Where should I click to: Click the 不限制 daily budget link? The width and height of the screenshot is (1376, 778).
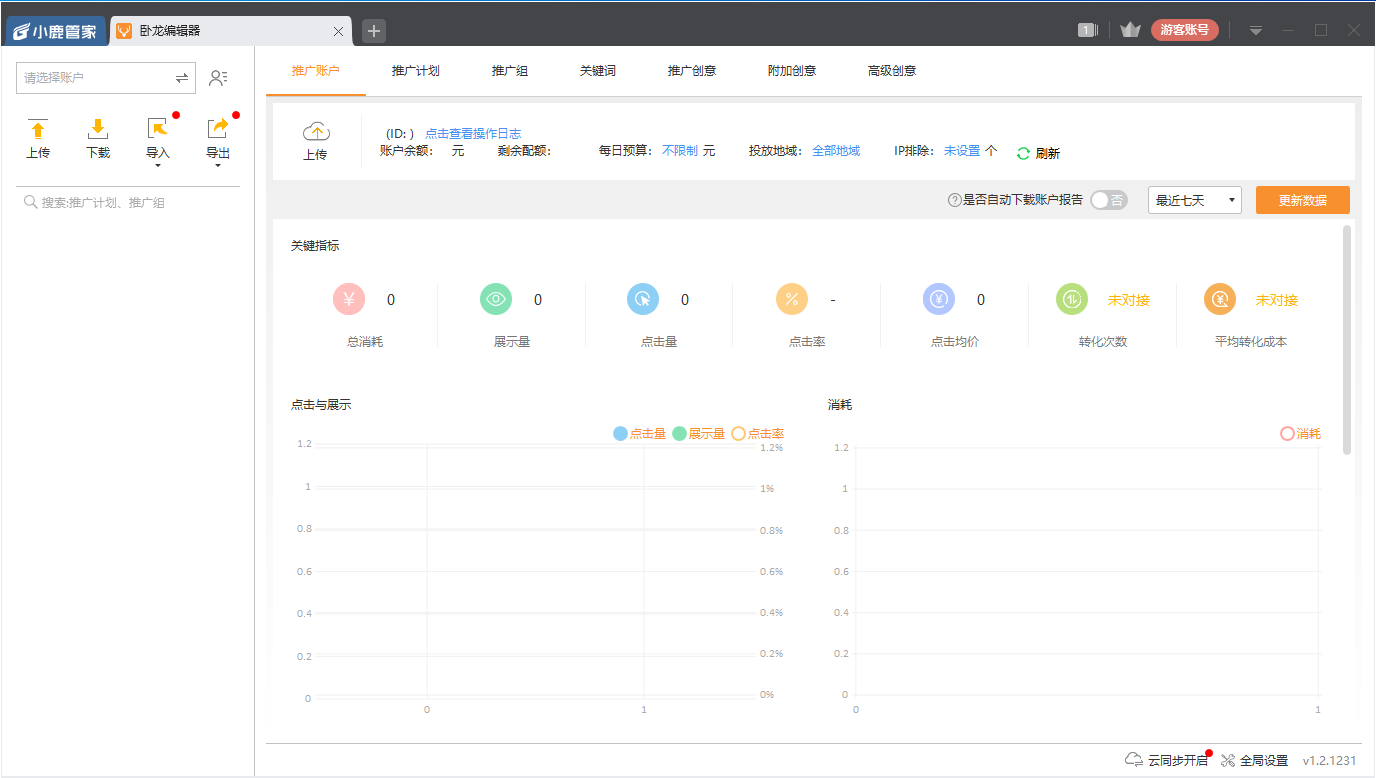click(x=680, y=151)
